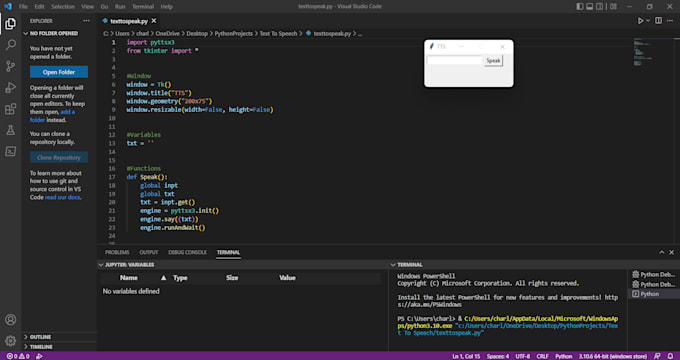
Task: Open the Run and Debug view
Action: pos(10,87)
